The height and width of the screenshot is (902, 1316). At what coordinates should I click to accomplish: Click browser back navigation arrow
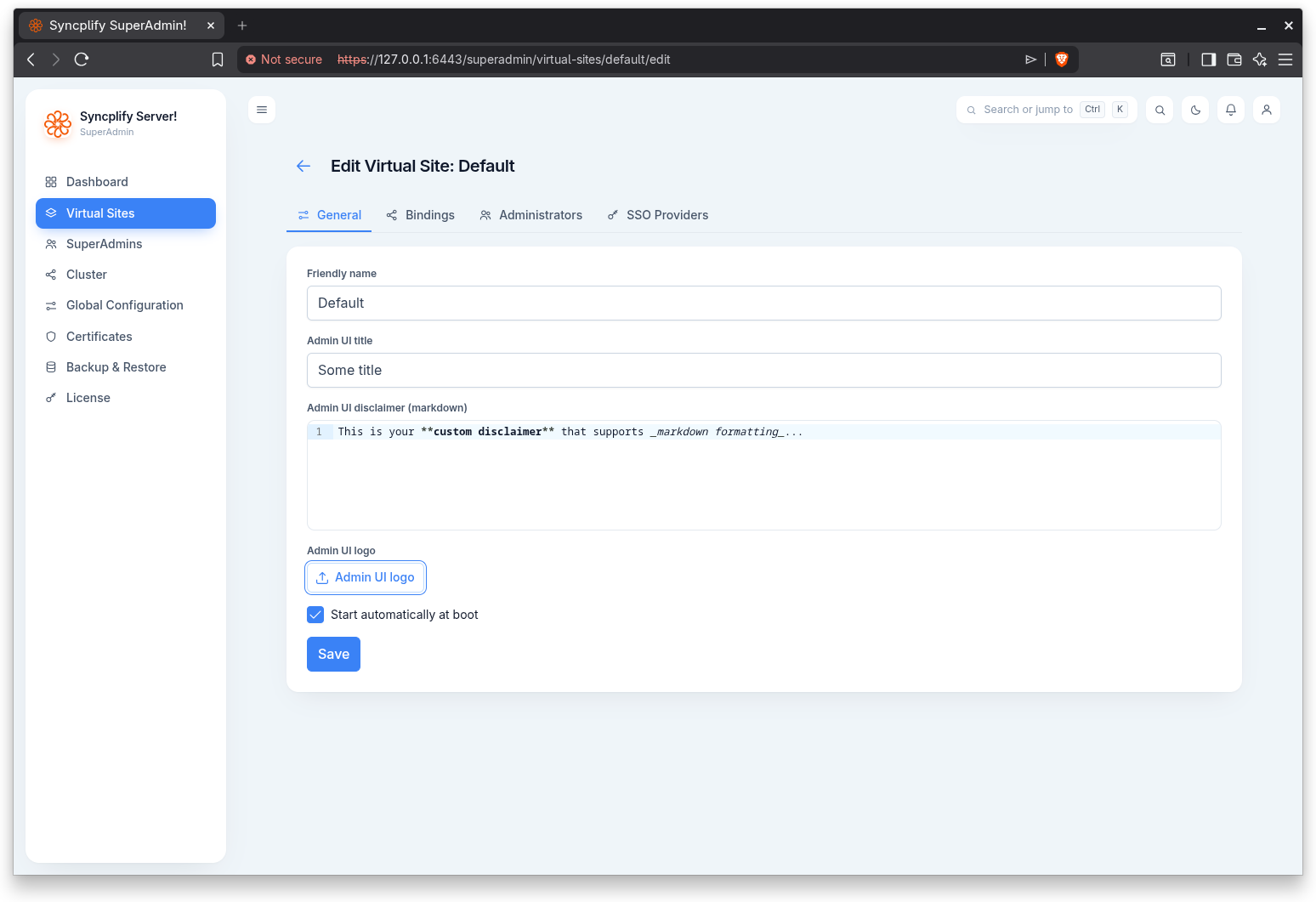[31, 60]
